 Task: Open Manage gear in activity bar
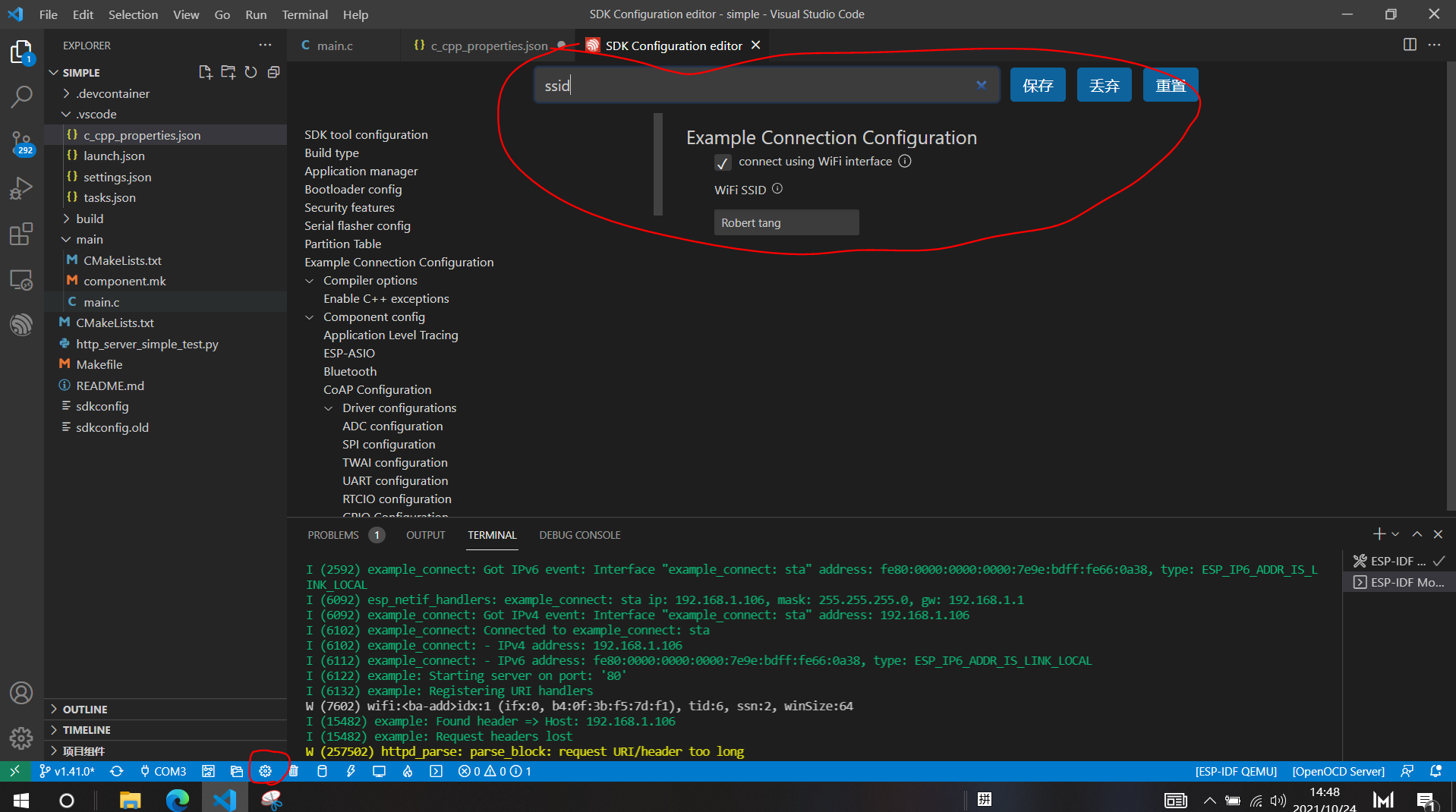(21, 738)
